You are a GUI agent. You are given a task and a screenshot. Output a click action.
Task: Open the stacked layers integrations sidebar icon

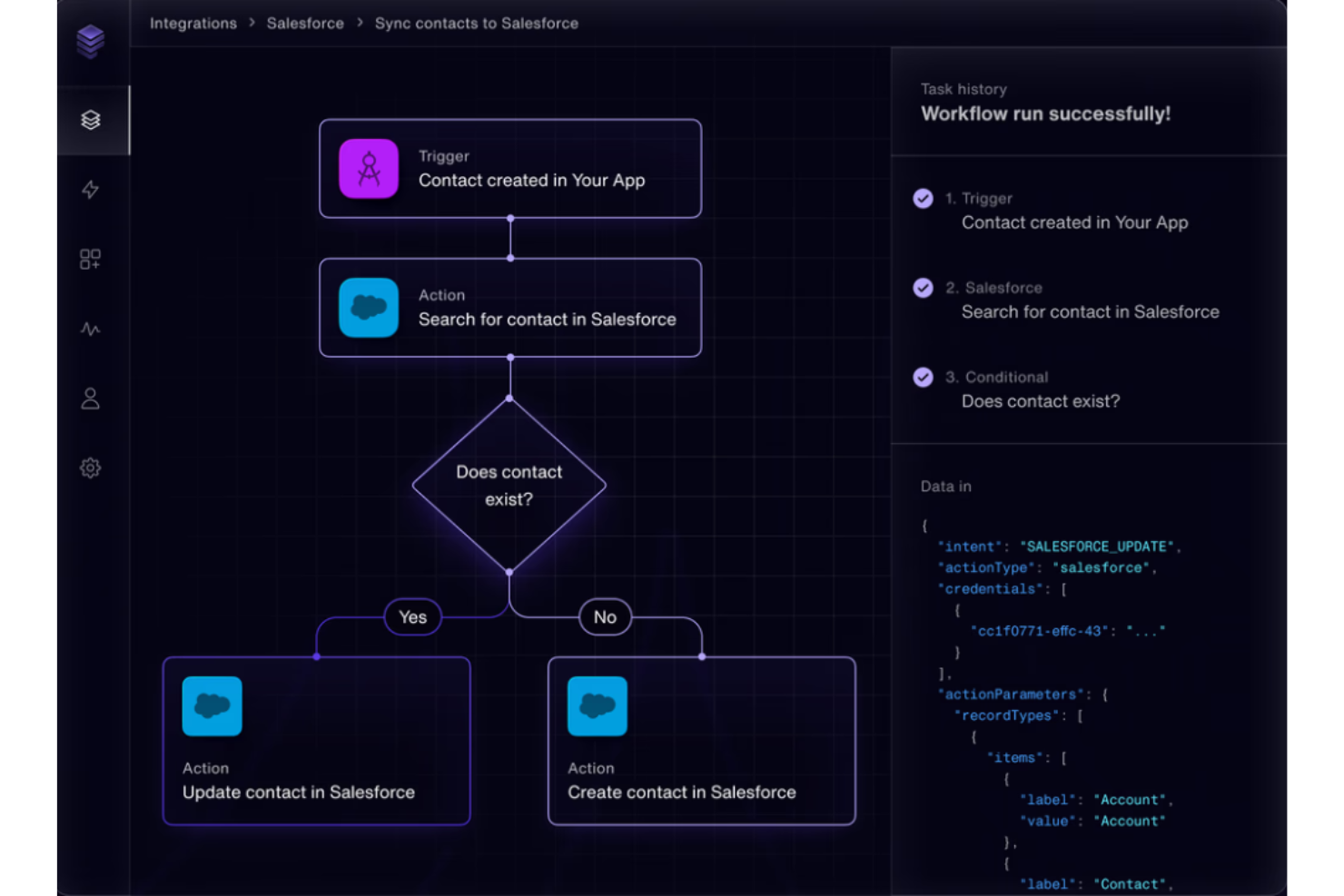tap(90, 120)
